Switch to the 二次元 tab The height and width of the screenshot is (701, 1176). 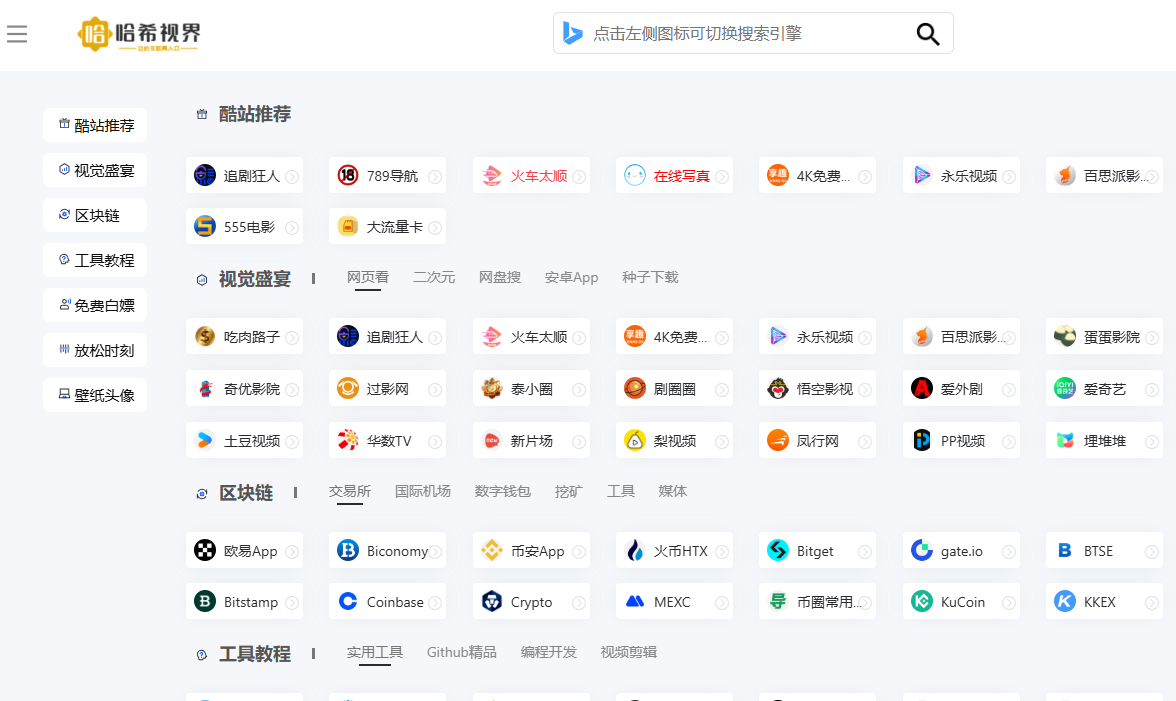tap(433, 277)
